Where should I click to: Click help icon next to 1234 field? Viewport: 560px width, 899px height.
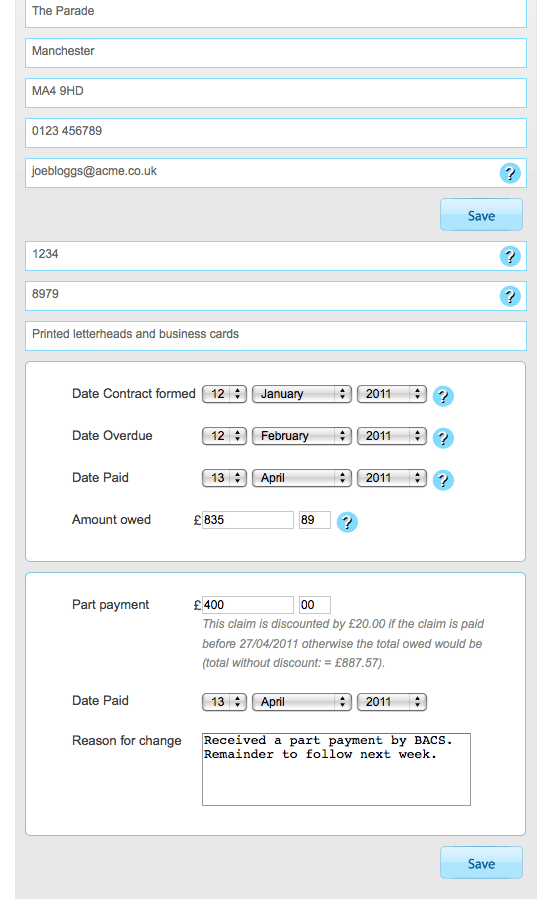[x=510, y=256]
